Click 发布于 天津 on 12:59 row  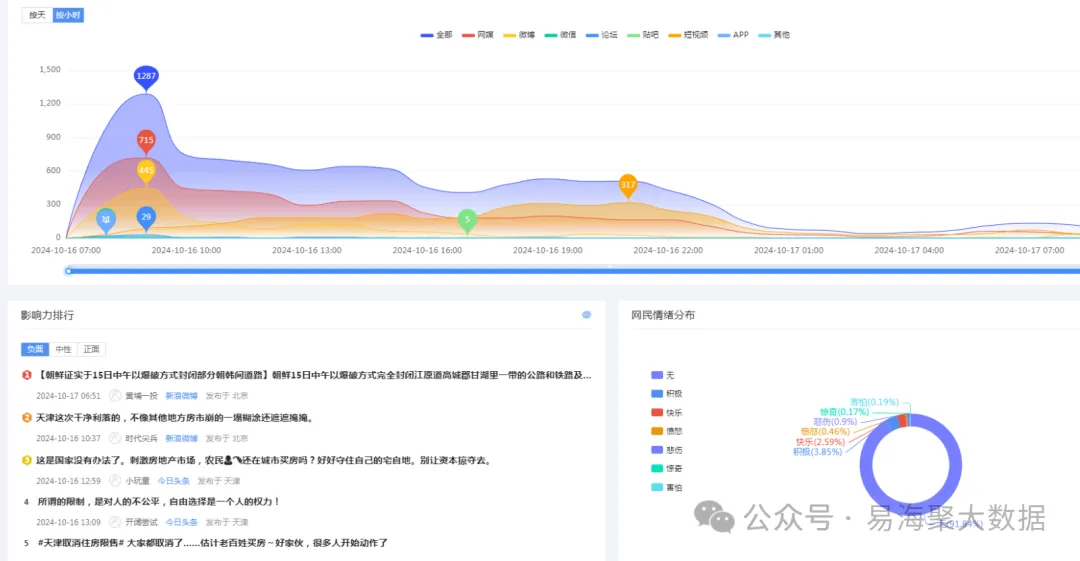click(218, 481)
